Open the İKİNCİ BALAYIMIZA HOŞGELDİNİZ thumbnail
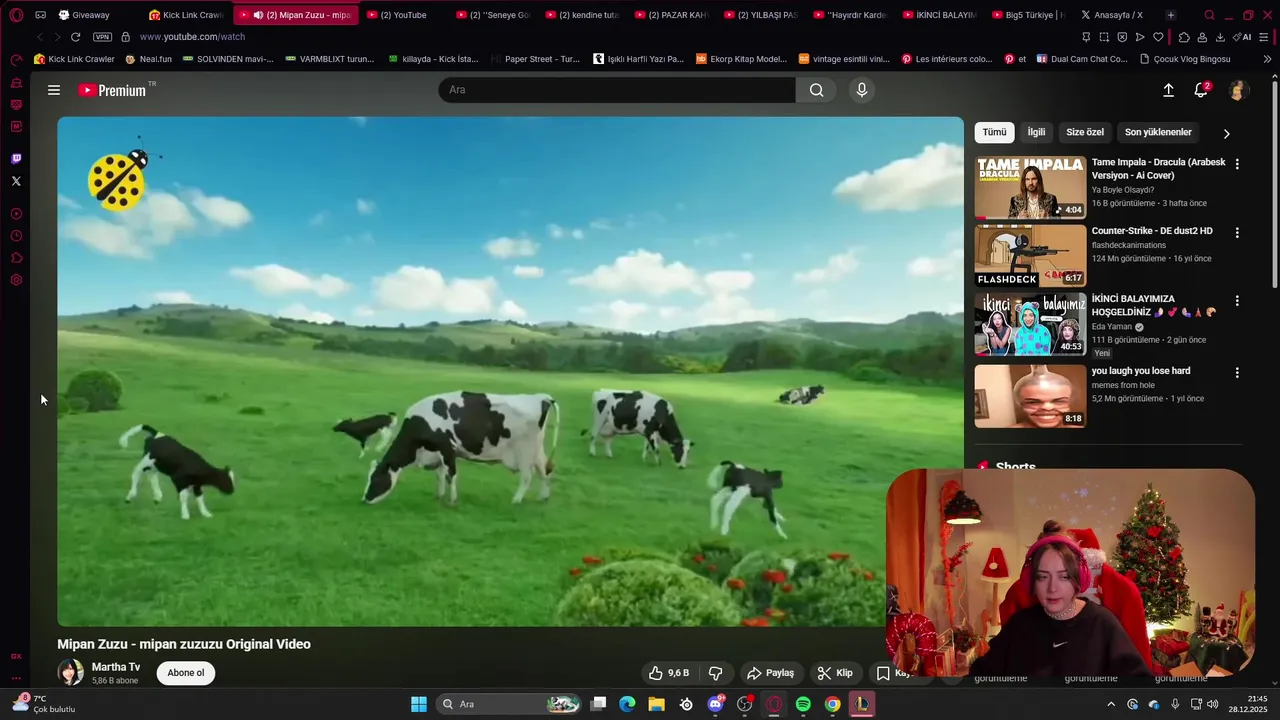This screenshot has width=1280, height=720. (x=1030, y=325)
